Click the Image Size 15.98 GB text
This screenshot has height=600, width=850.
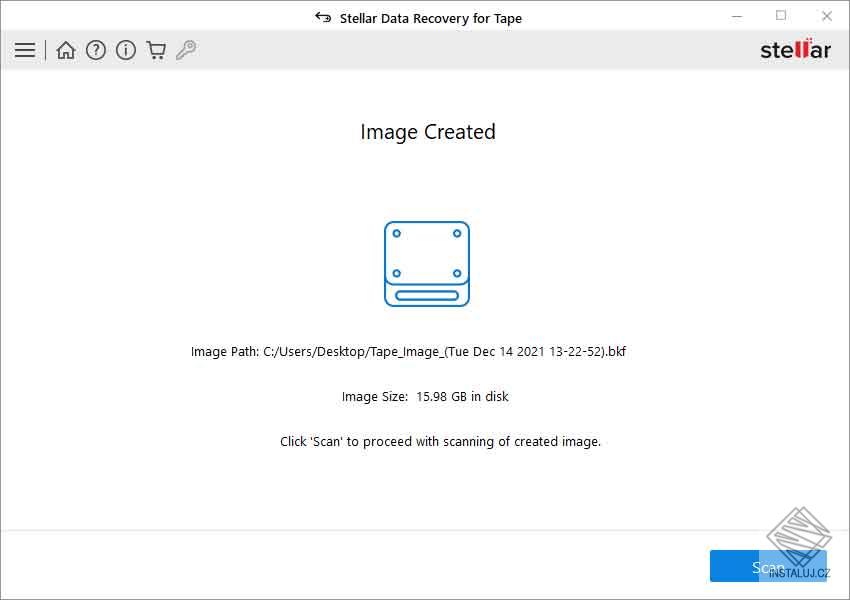tap(425, 397)
